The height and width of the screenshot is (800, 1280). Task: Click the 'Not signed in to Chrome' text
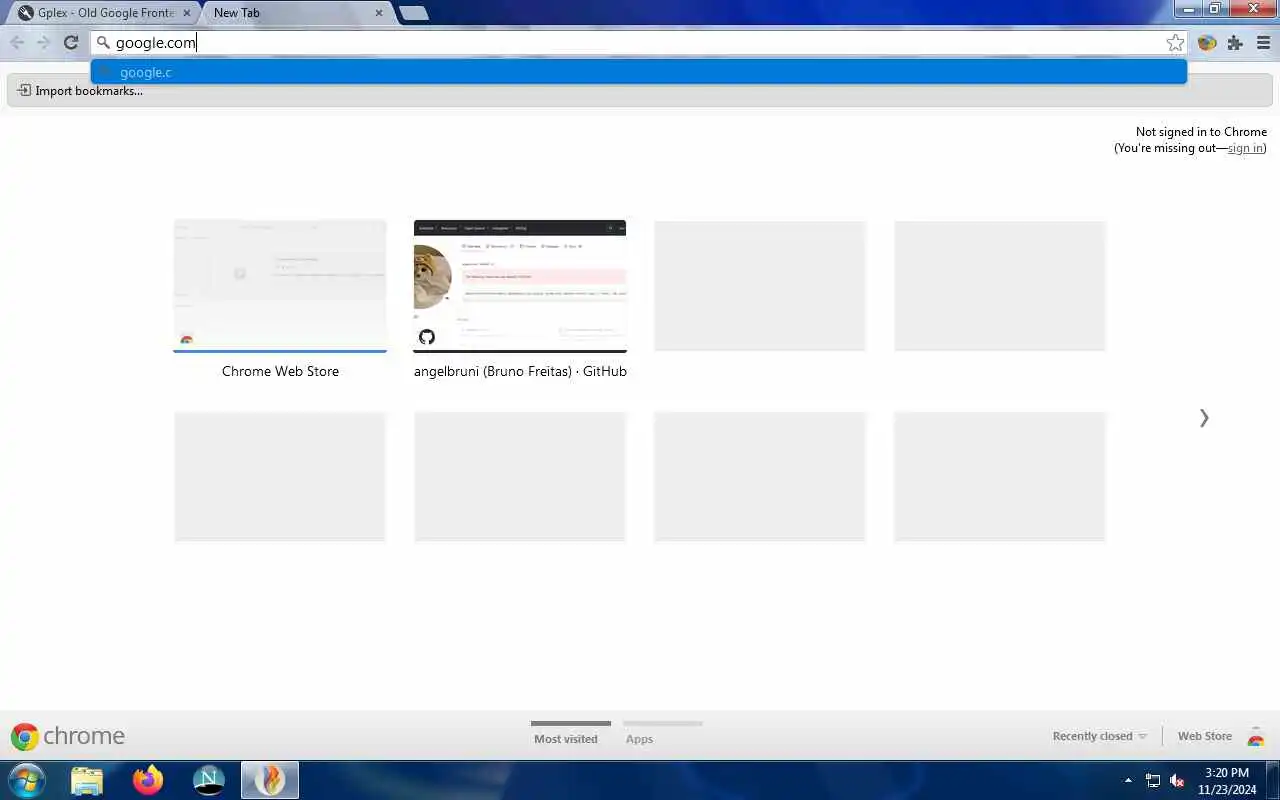(x=1201, y=132)
